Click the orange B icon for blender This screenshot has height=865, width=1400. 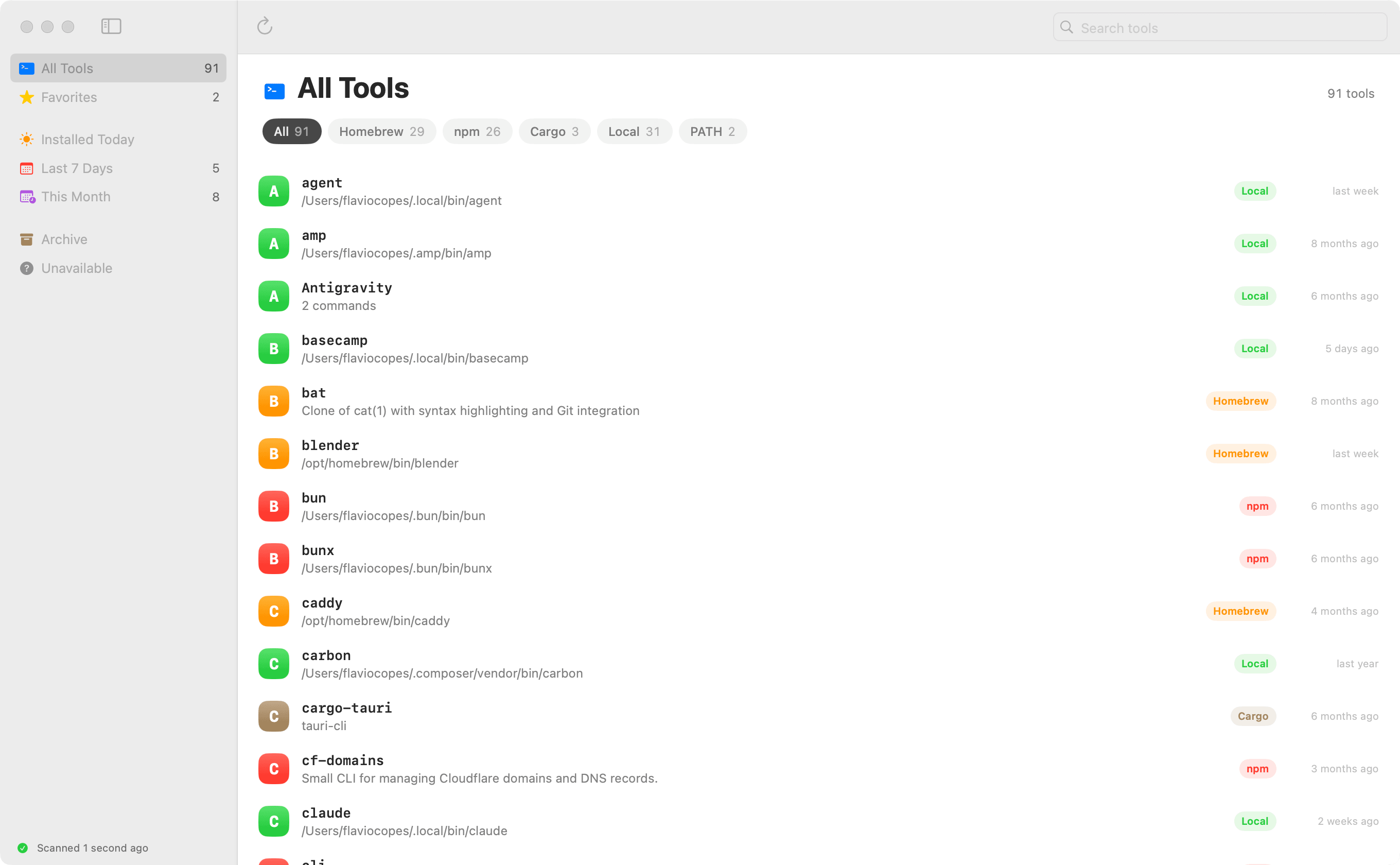pyautogui.click(x=273, y=454)
